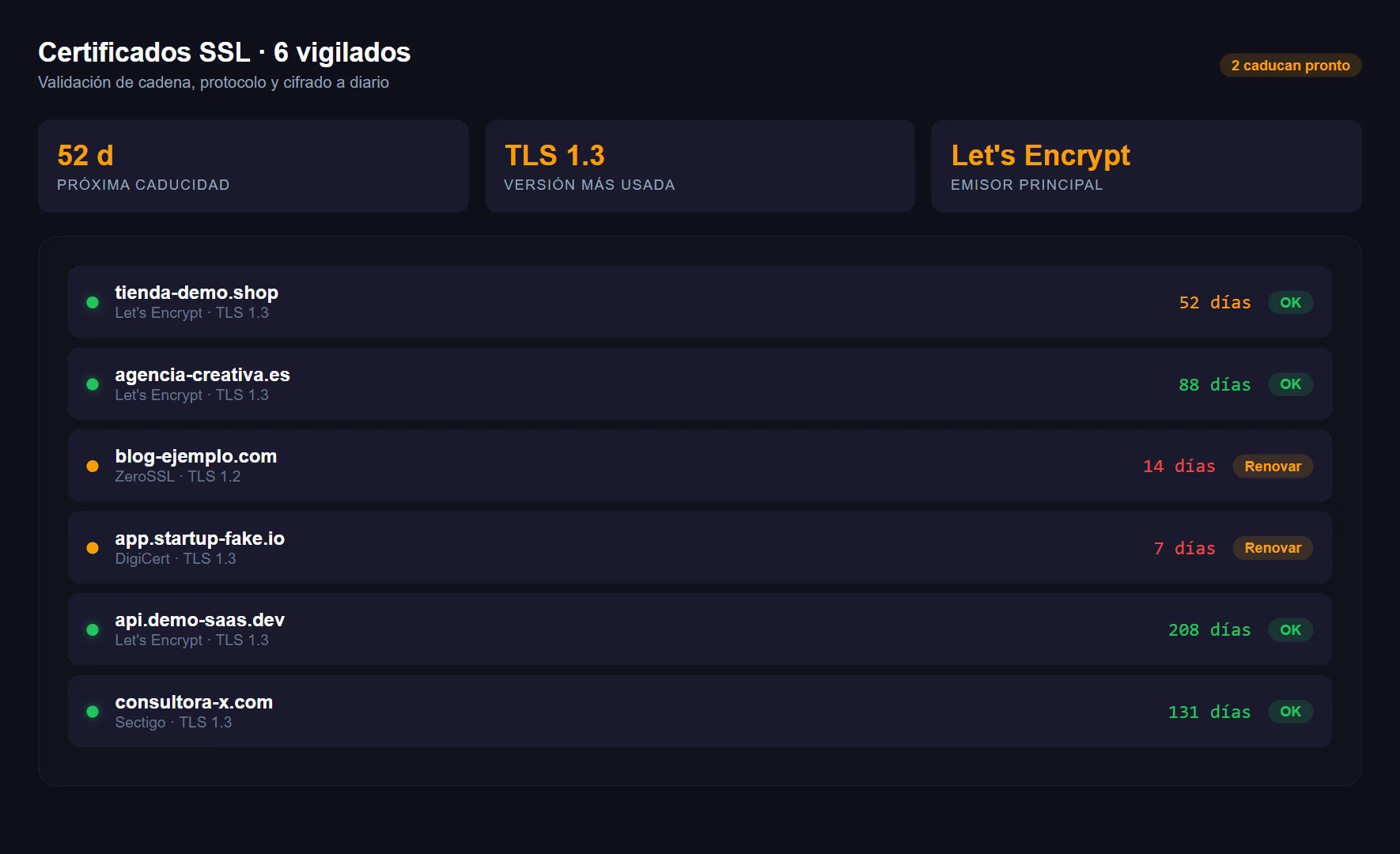This screenshot has width=1400, height=854.
Task: Open the EMISOR PRINCIPAL stat card
Action: (1145, 166)
